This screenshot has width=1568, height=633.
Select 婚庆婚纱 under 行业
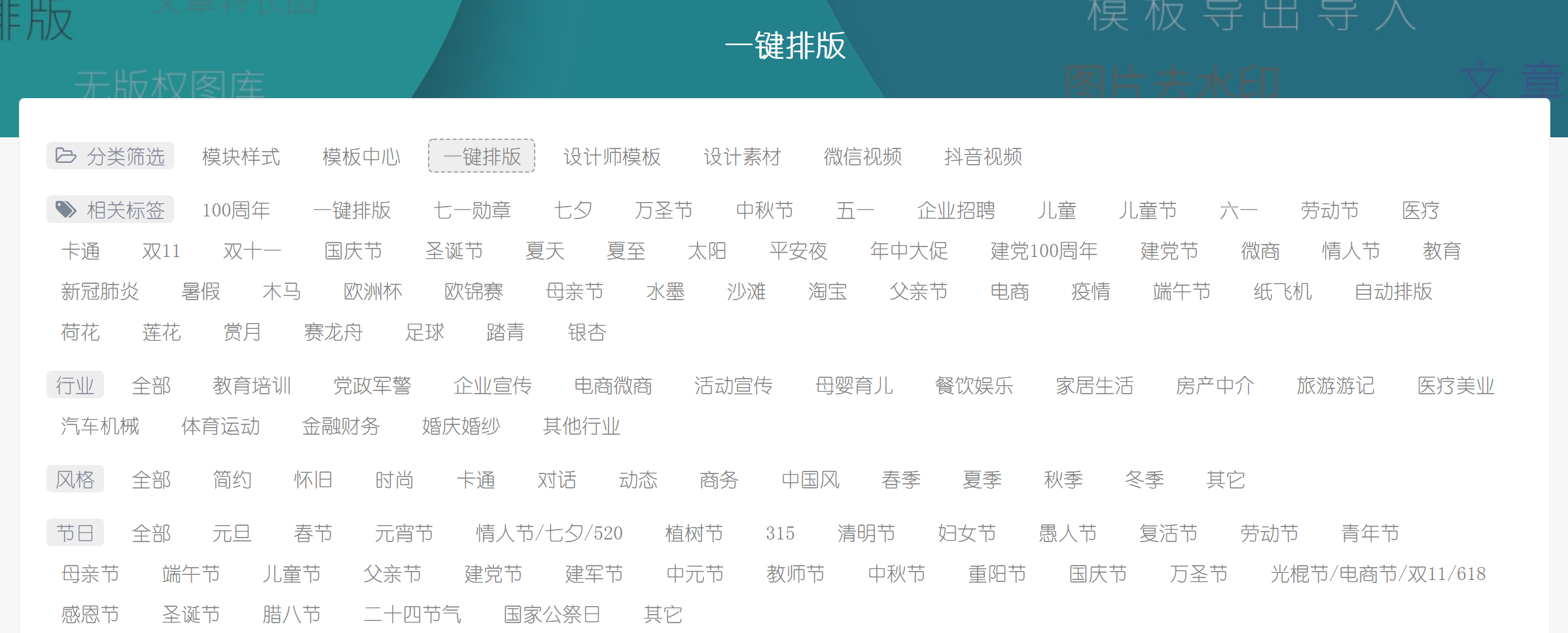pyautogui.click(x=461, y=426)
